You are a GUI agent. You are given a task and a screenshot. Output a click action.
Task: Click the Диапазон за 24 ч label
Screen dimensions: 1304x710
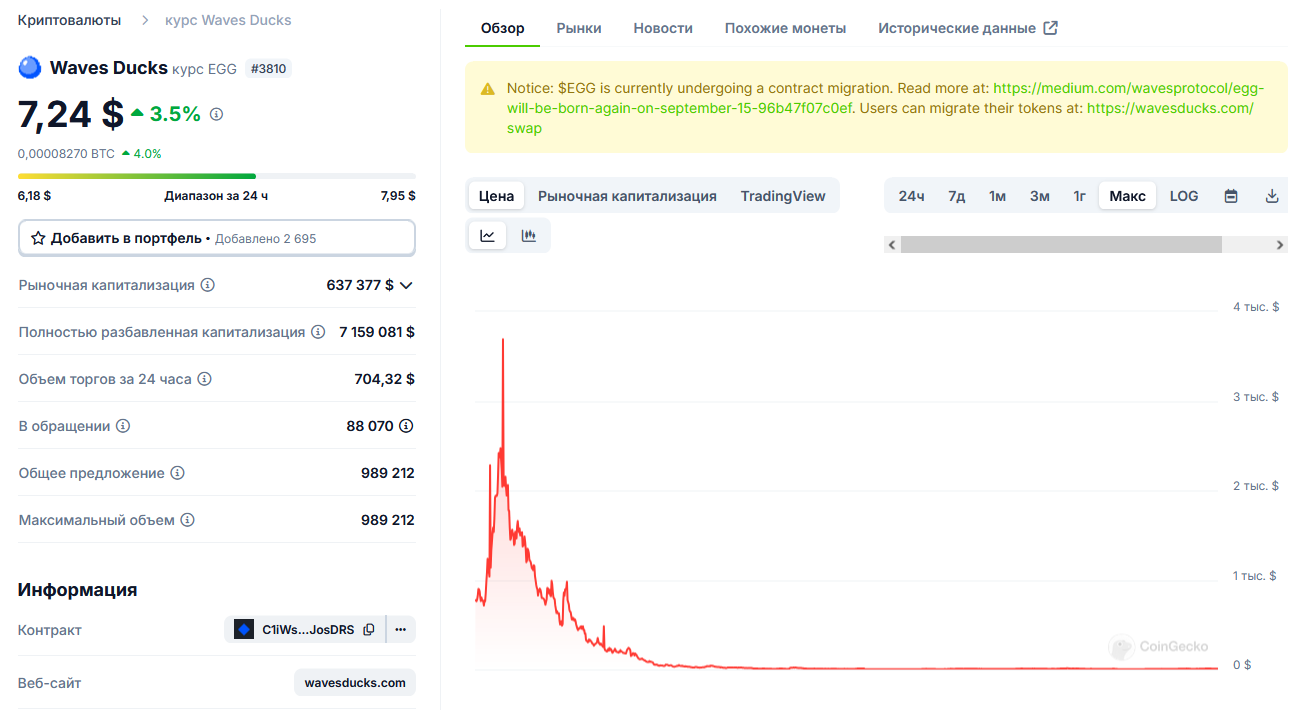click(x=216, y=196)
